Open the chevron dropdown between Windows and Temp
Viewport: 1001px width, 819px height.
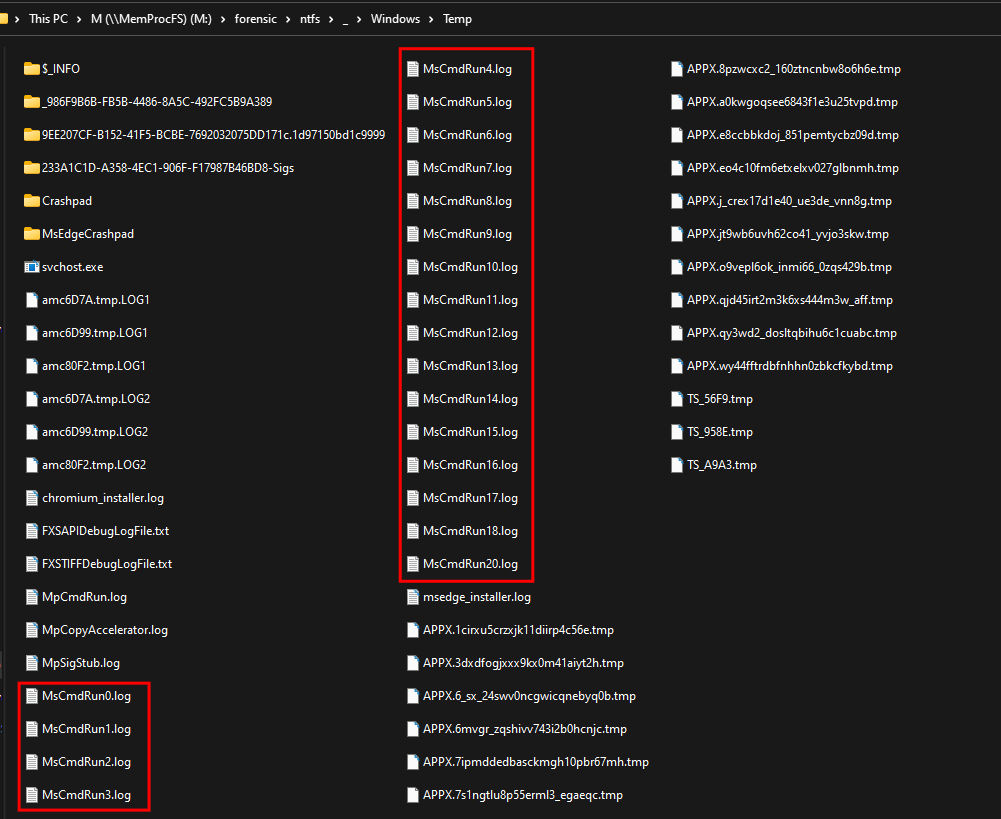coord(433,19)
